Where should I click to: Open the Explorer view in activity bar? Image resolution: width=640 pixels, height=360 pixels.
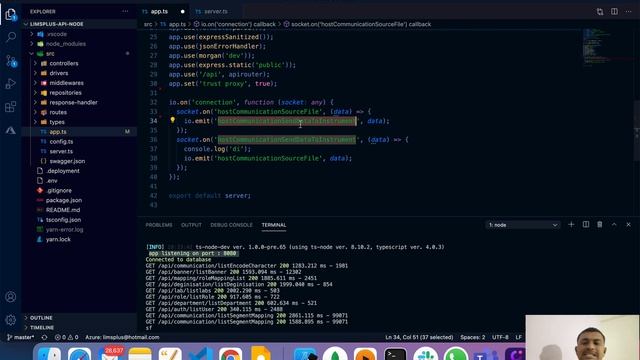pyautogui.click(x=11, y=14)
